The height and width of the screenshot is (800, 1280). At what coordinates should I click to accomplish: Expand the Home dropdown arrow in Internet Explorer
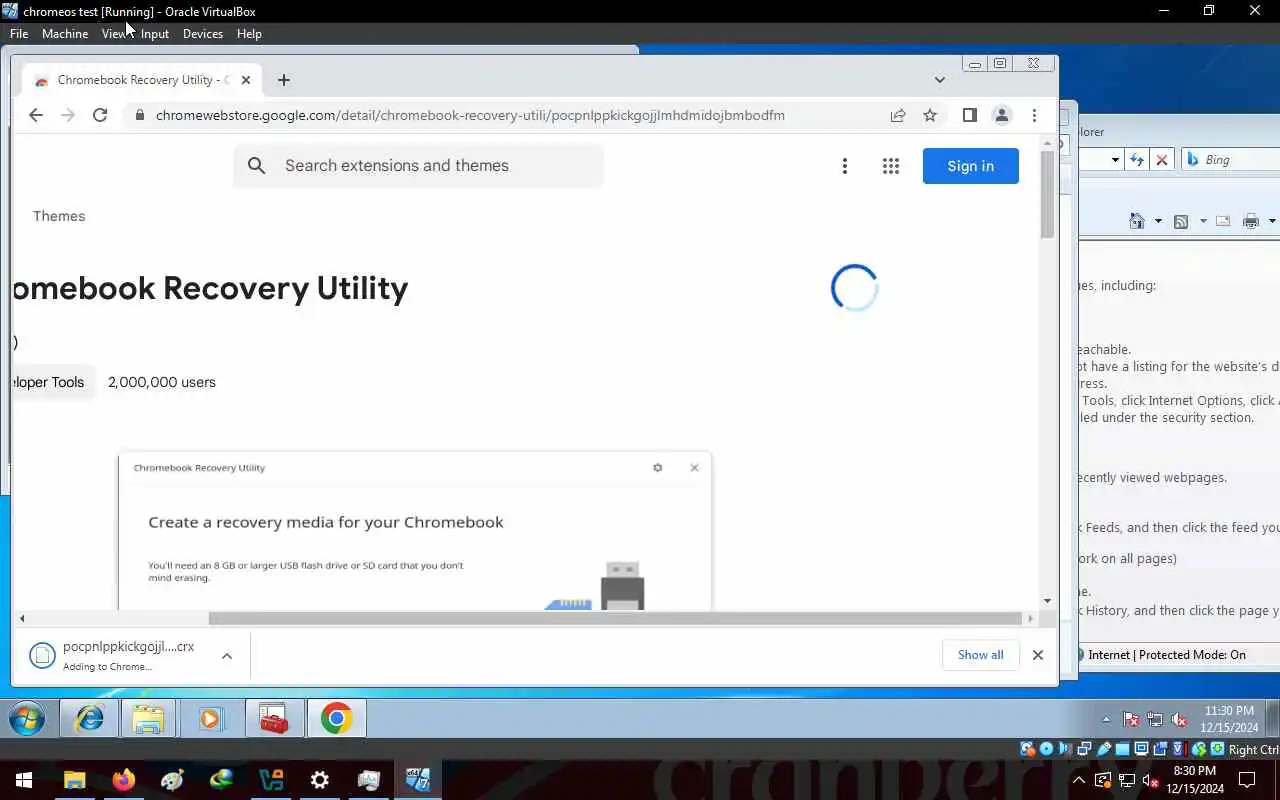click(x=1158, y=221)
